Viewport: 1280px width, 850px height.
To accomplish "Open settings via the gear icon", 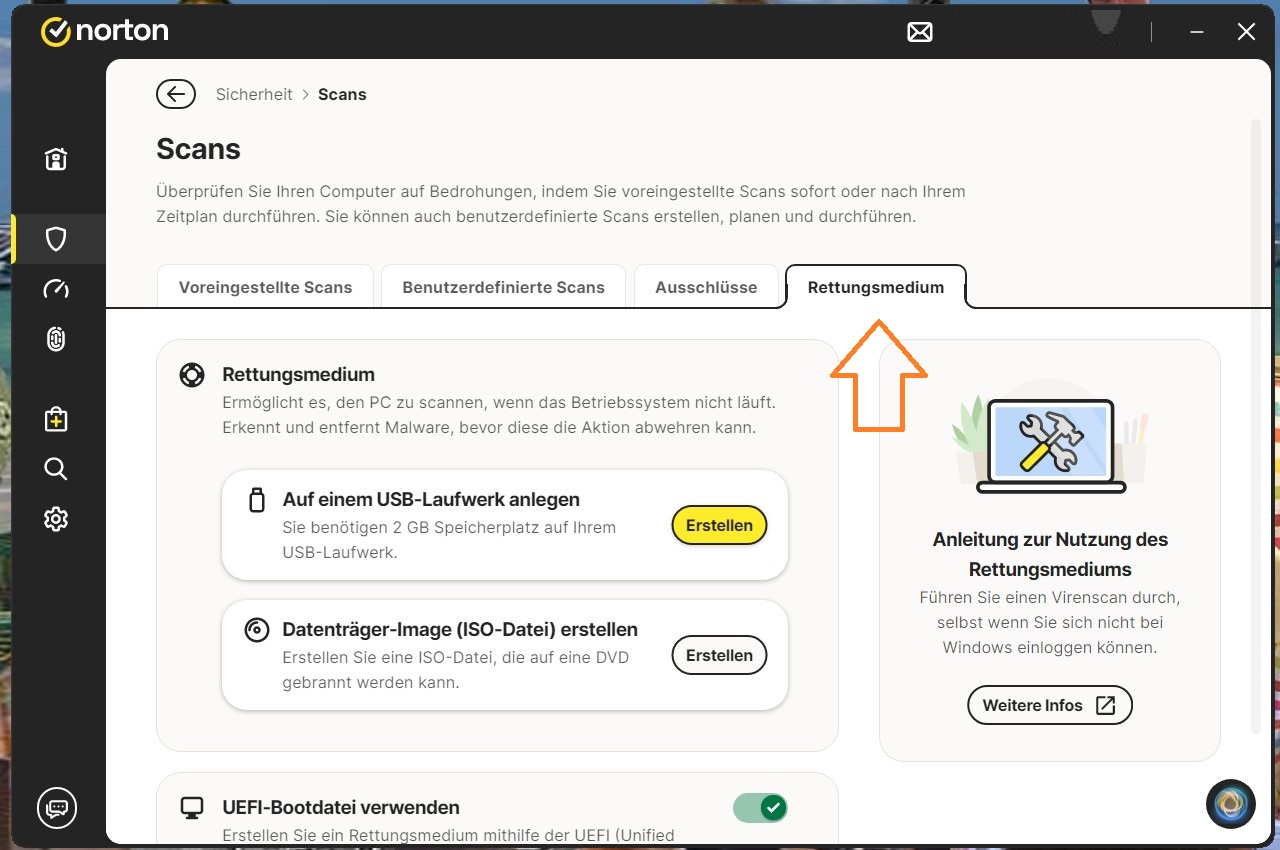I will pos(56,519).
